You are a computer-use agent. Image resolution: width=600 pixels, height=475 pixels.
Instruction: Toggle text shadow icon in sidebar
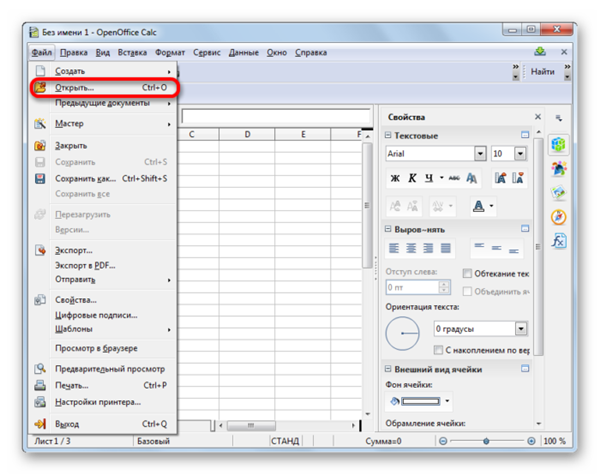(471, 178)
